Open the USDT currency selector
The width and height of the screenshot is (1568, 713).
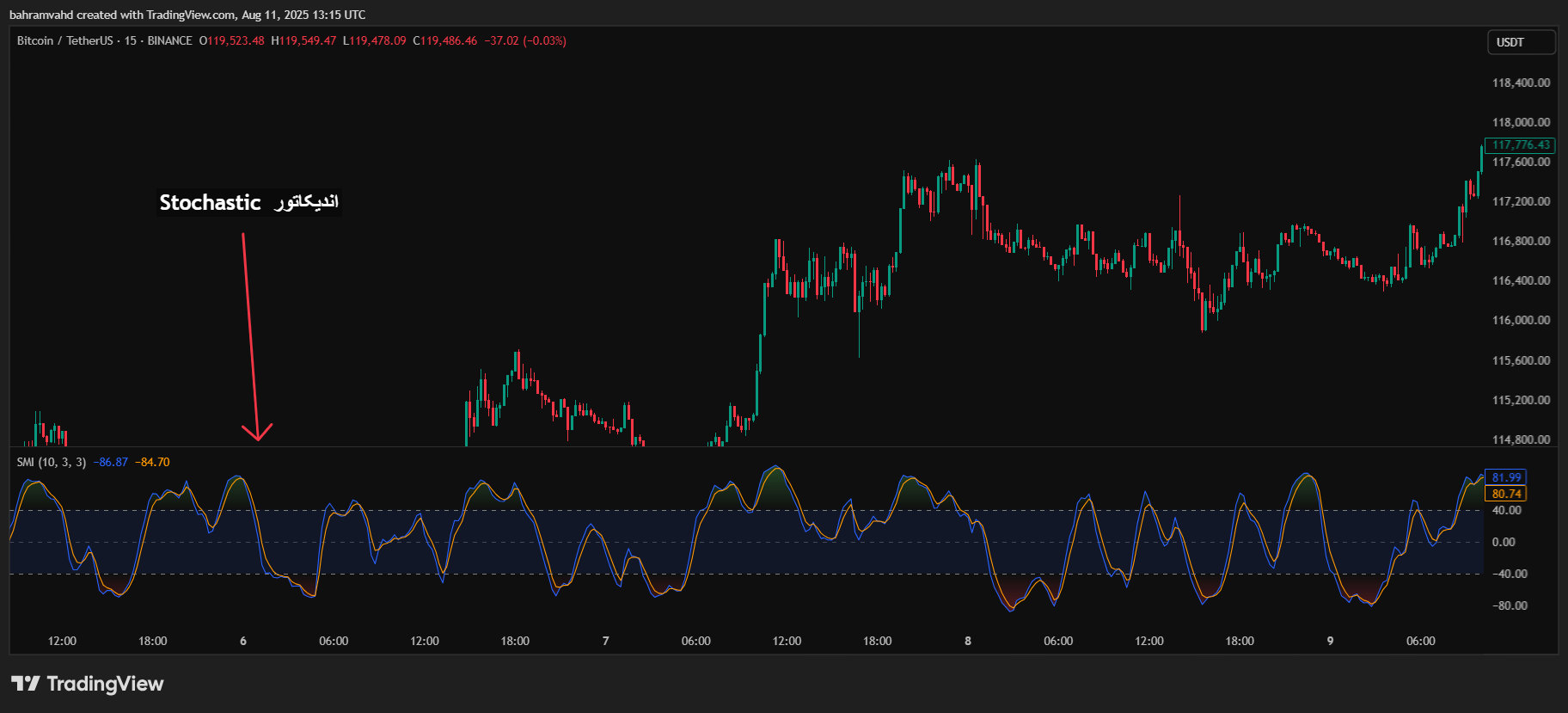click(1520, 42)
